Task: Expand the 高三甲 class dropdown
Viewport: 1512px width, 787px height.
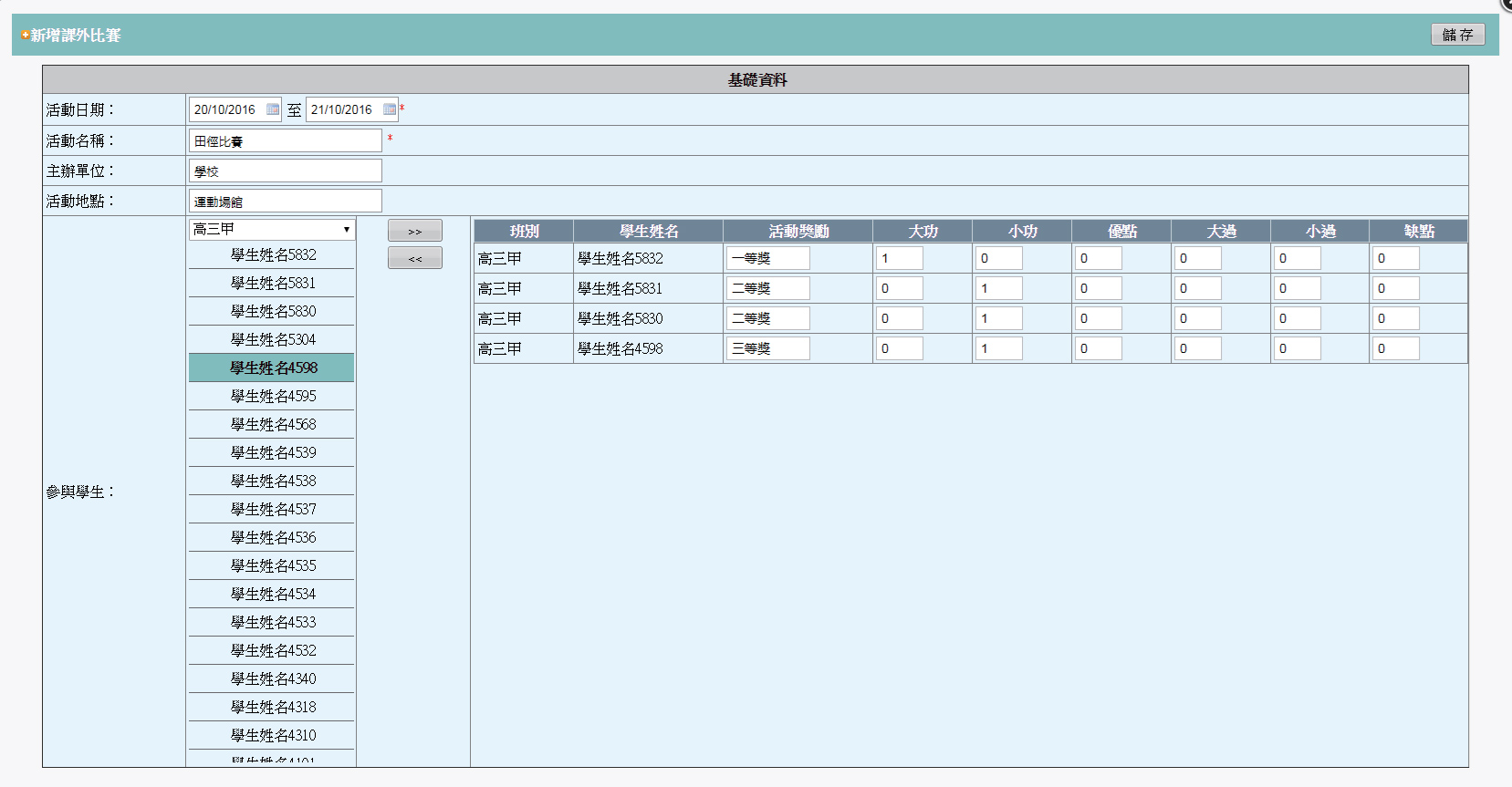Action: tap(272, 229)
